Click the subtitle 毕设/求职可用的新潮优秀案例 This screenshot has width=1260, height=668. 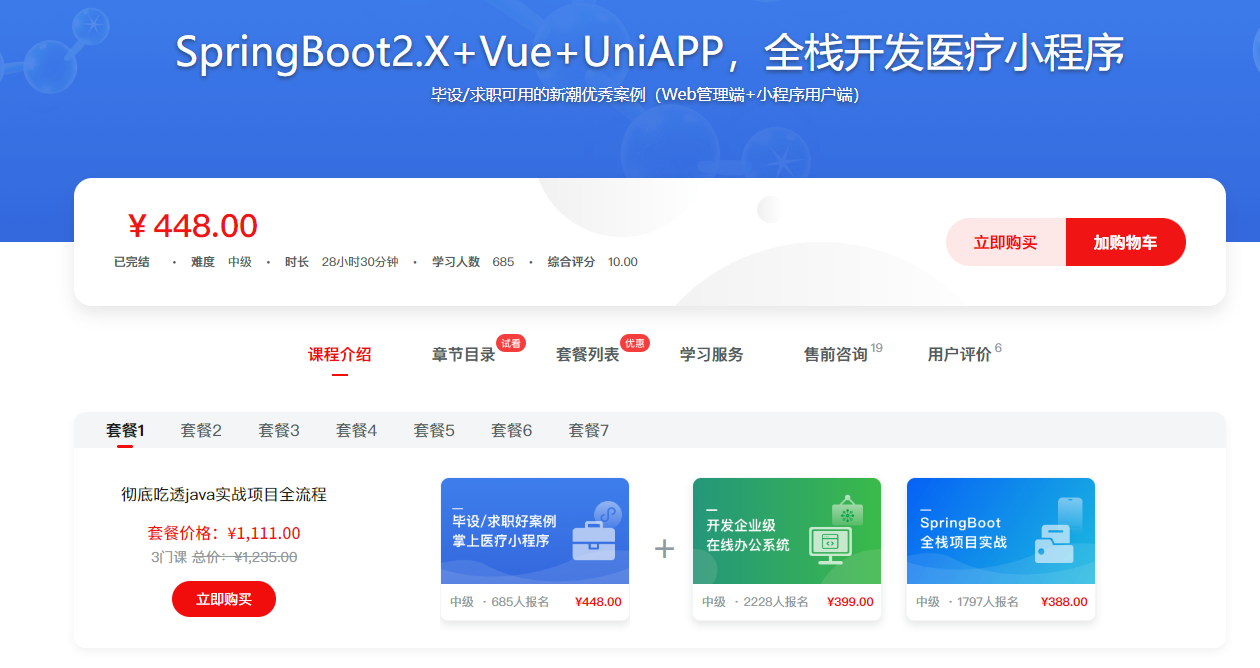point(645,96)
